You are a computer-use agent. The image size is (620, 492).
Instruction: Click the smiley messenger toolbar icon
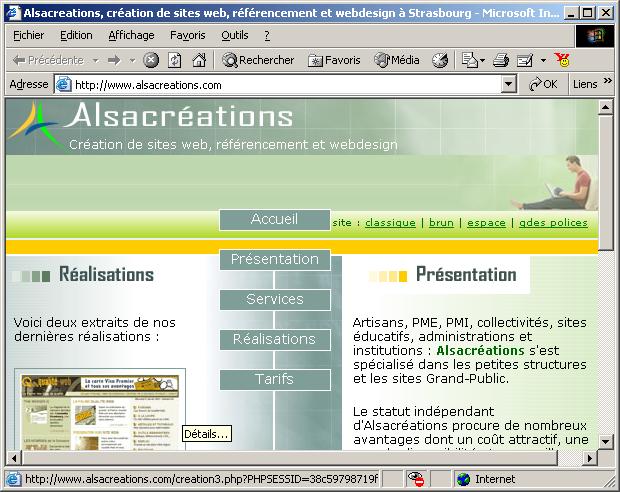[562, 60]
